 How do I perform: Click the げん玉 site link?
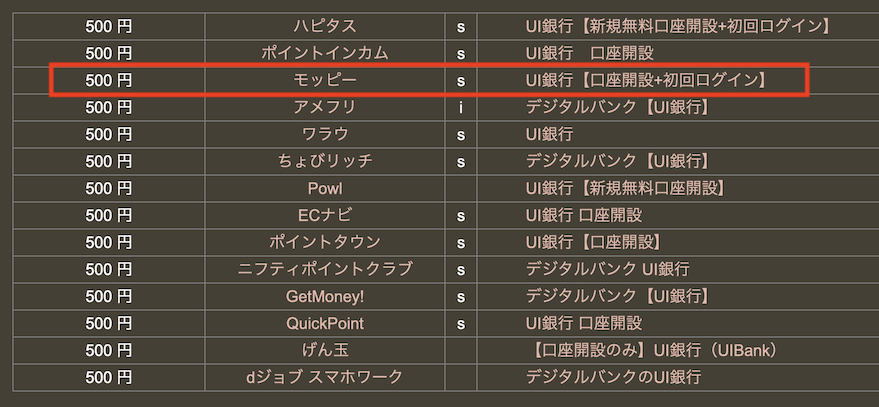(x=325, y=350)
